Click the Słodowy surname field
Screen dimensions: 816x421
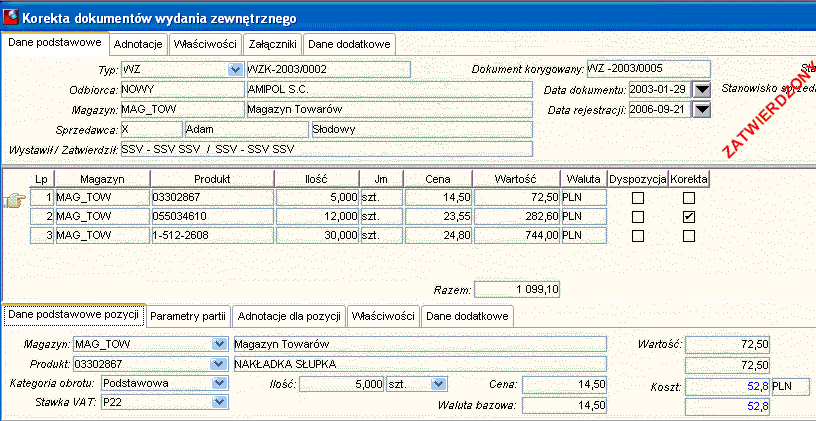click(x=422, y=130)
